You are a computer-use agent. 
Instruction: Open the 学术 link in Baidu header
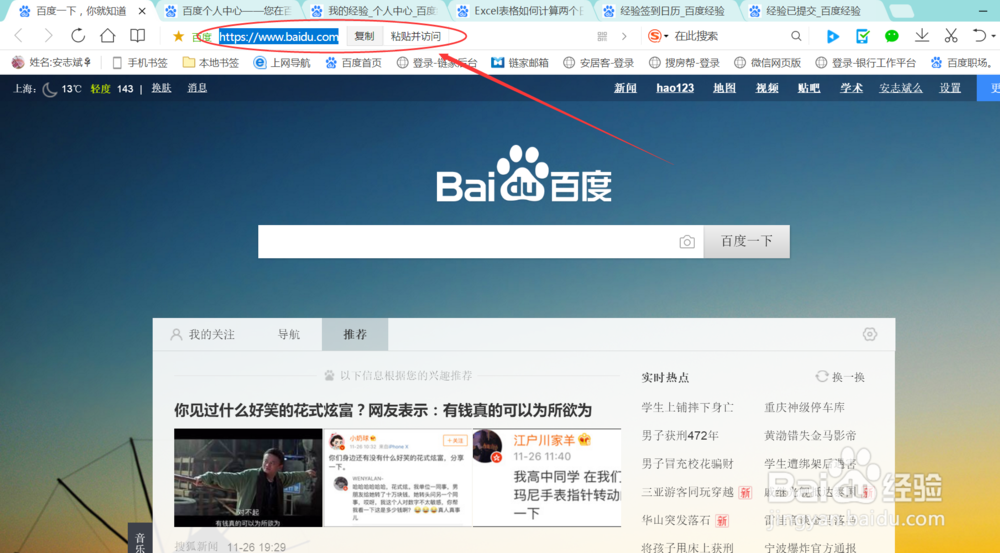pyautogui.click(x=851, y=88)
